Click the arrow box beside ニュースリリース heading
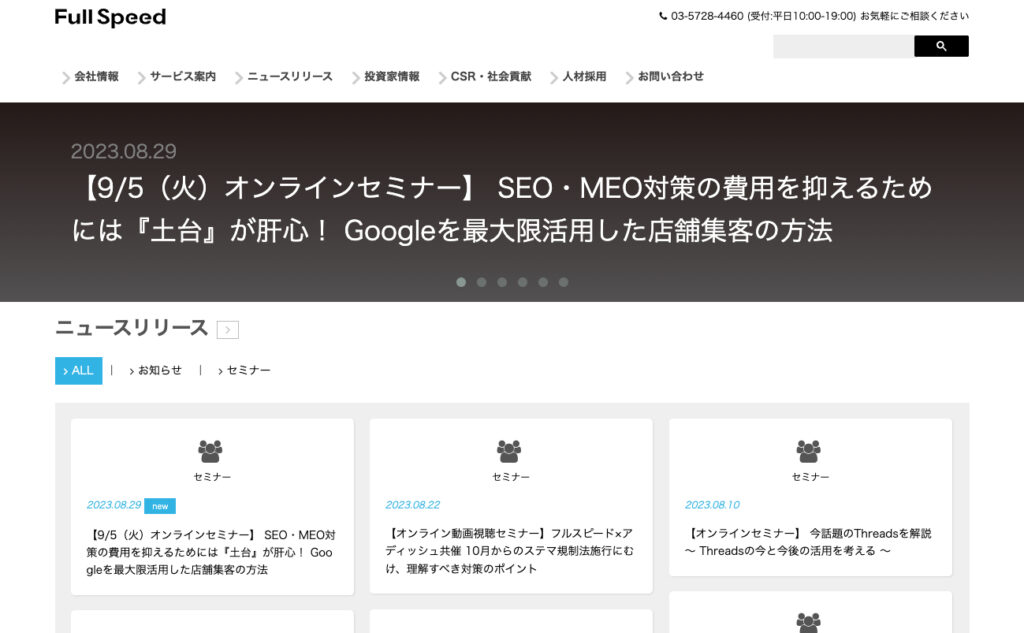1024x633 pixels. point(227,330)
